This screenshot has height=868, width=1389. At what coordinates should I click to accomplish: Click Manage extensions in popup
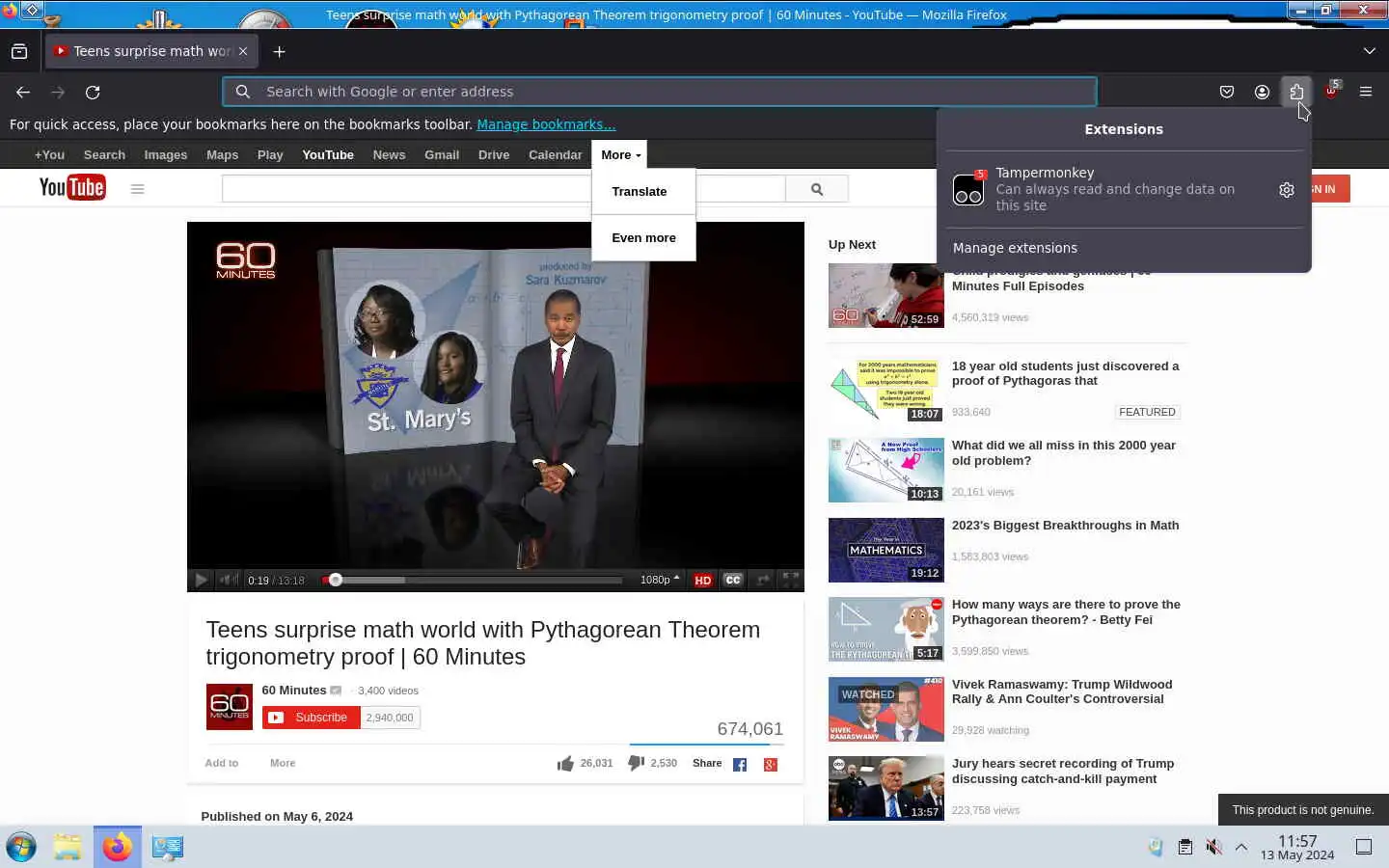pos(1015,248)
